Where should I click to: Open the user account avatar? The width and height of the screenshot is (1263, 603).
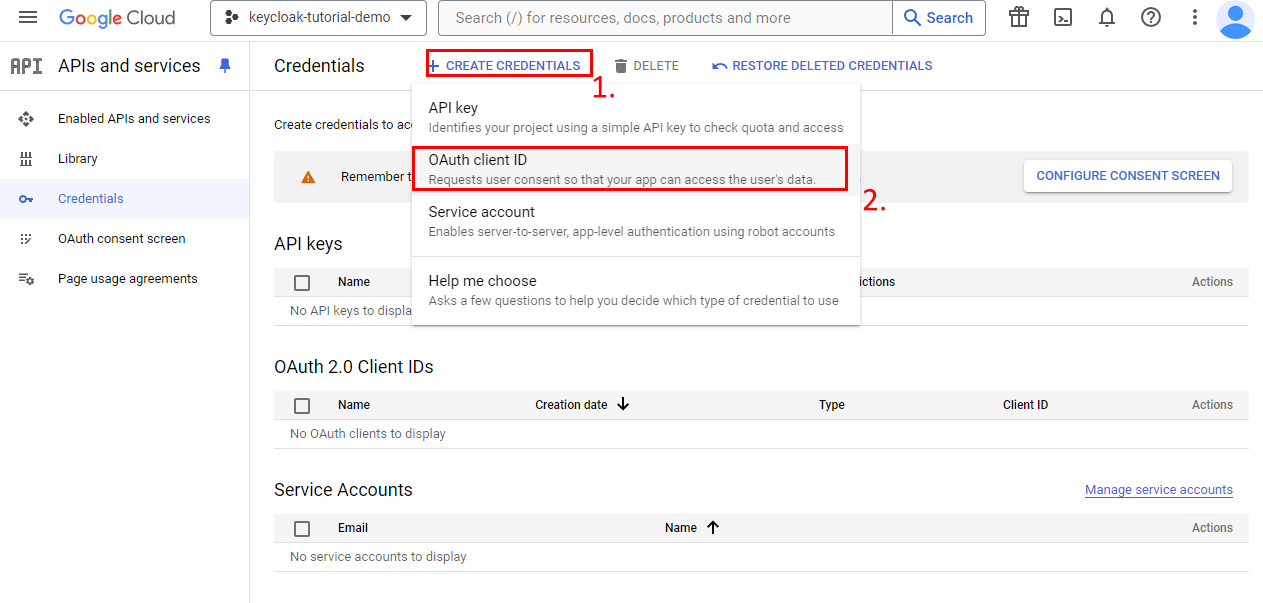pos(1236,19)
